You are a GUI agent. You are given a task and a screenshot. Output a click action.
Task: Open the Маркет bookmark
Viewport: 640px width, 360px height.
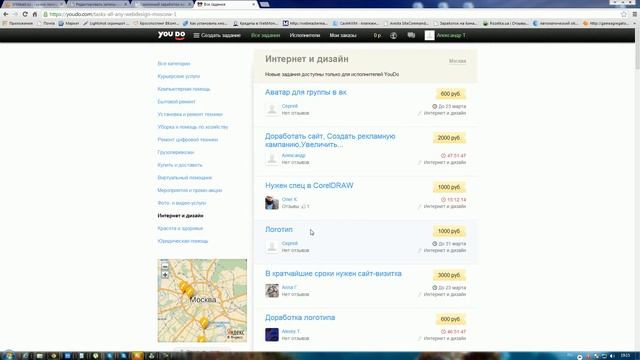69,23
